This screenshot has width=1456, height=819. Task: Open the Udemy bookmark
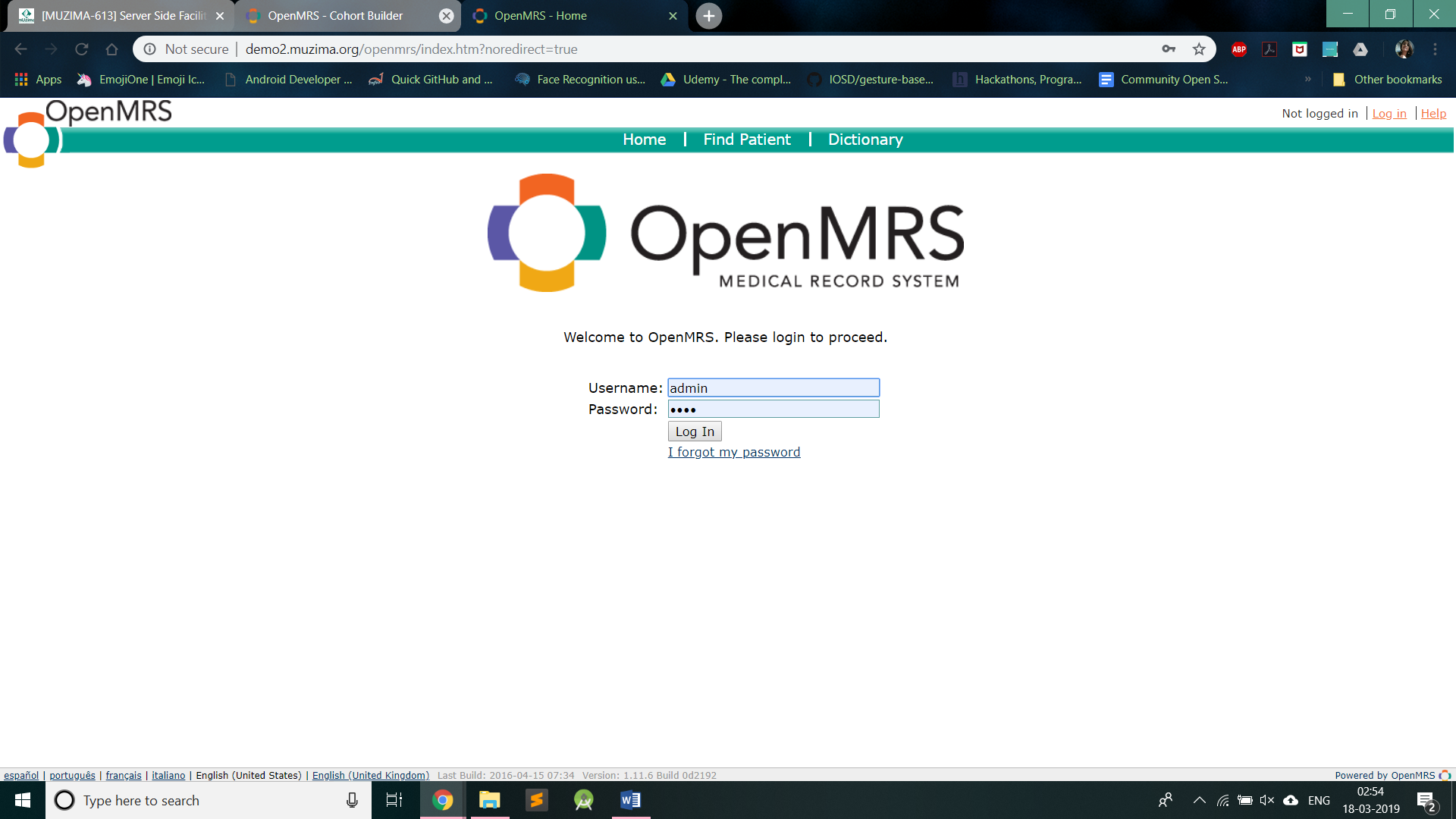point(726,80)
